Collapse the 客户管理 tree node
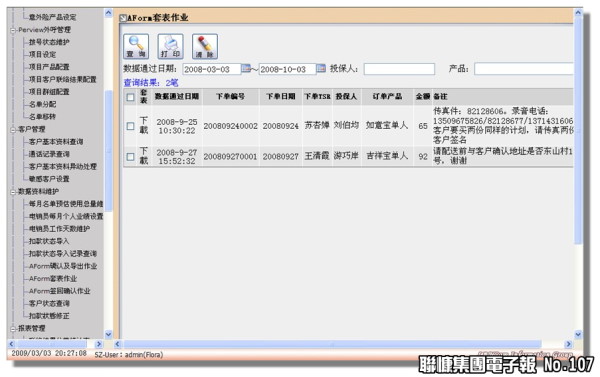 point(13,130)
